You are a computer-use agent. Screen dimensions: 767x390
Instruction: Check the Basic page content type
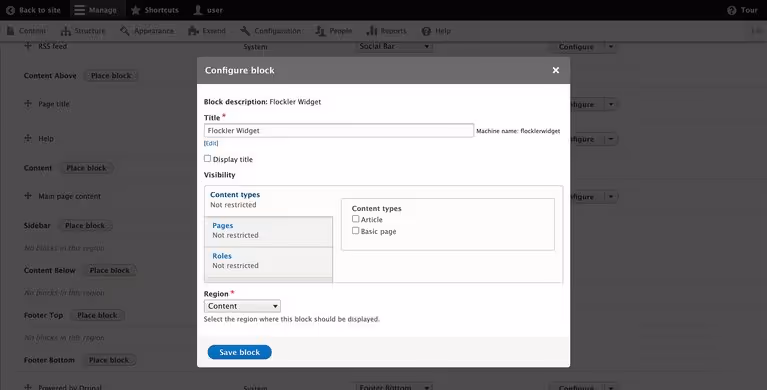[355, 230]
